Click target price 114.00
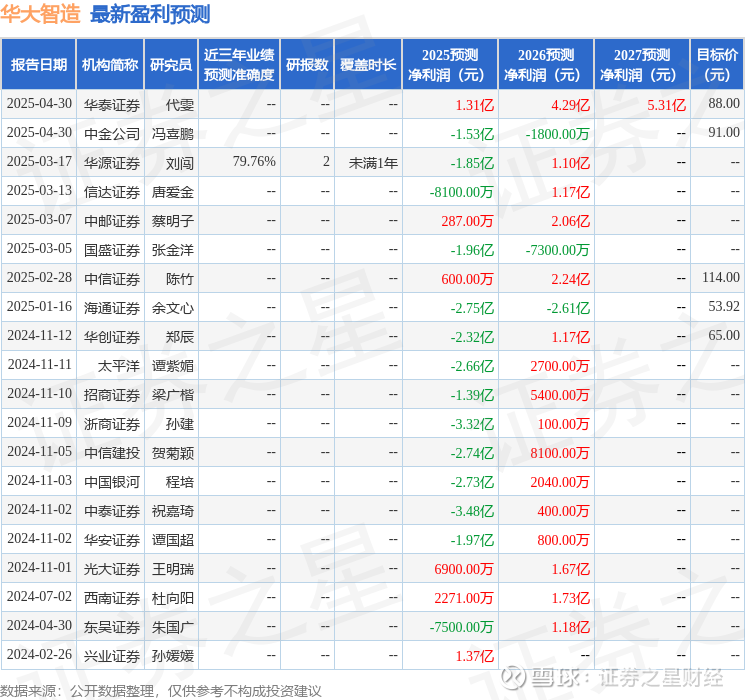Viewport: 745px width, 700px height. pyautogui.click(x=721, y=277)
